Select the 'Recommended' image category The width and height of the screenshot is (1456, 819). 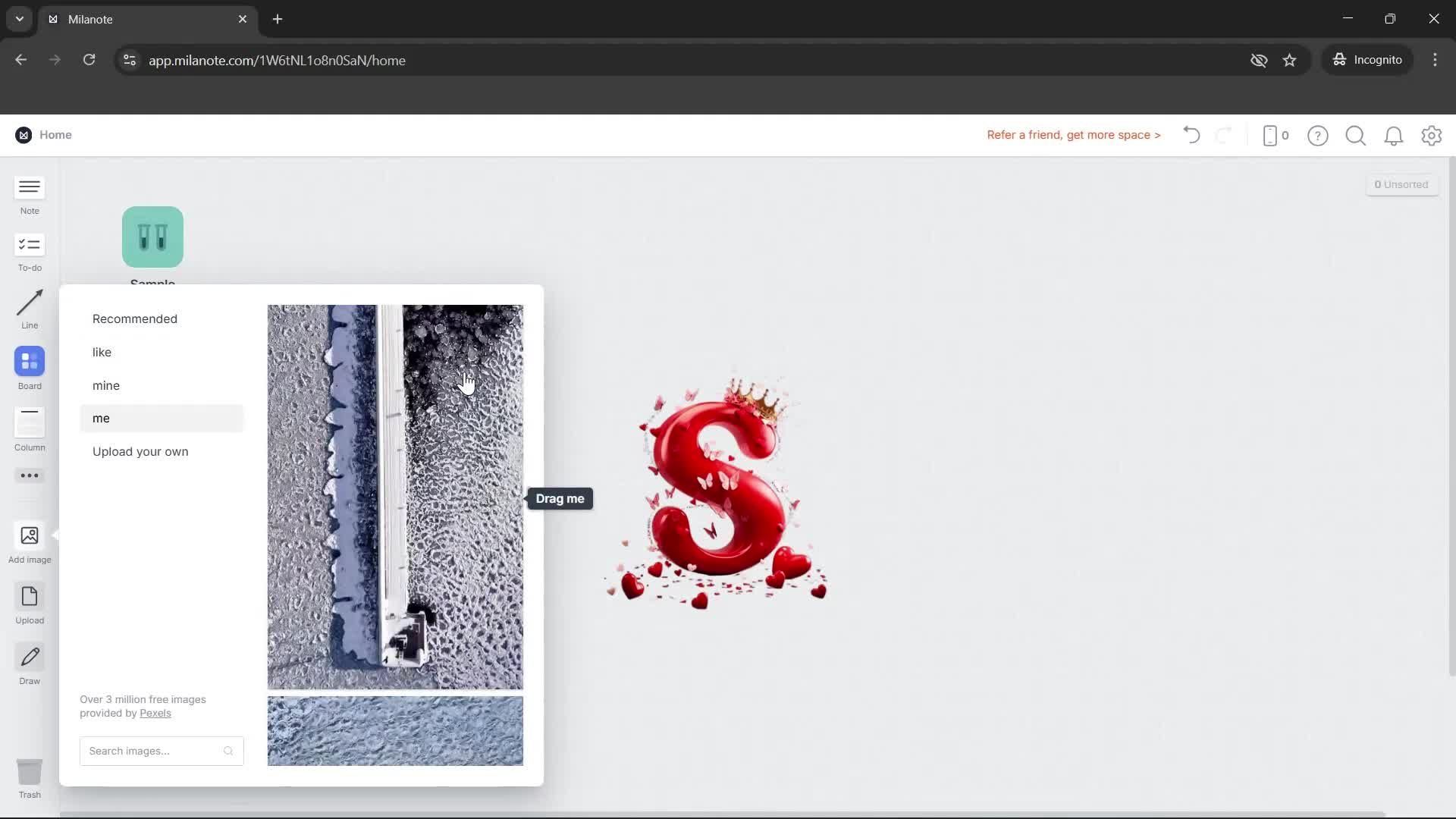pos(135,318)
